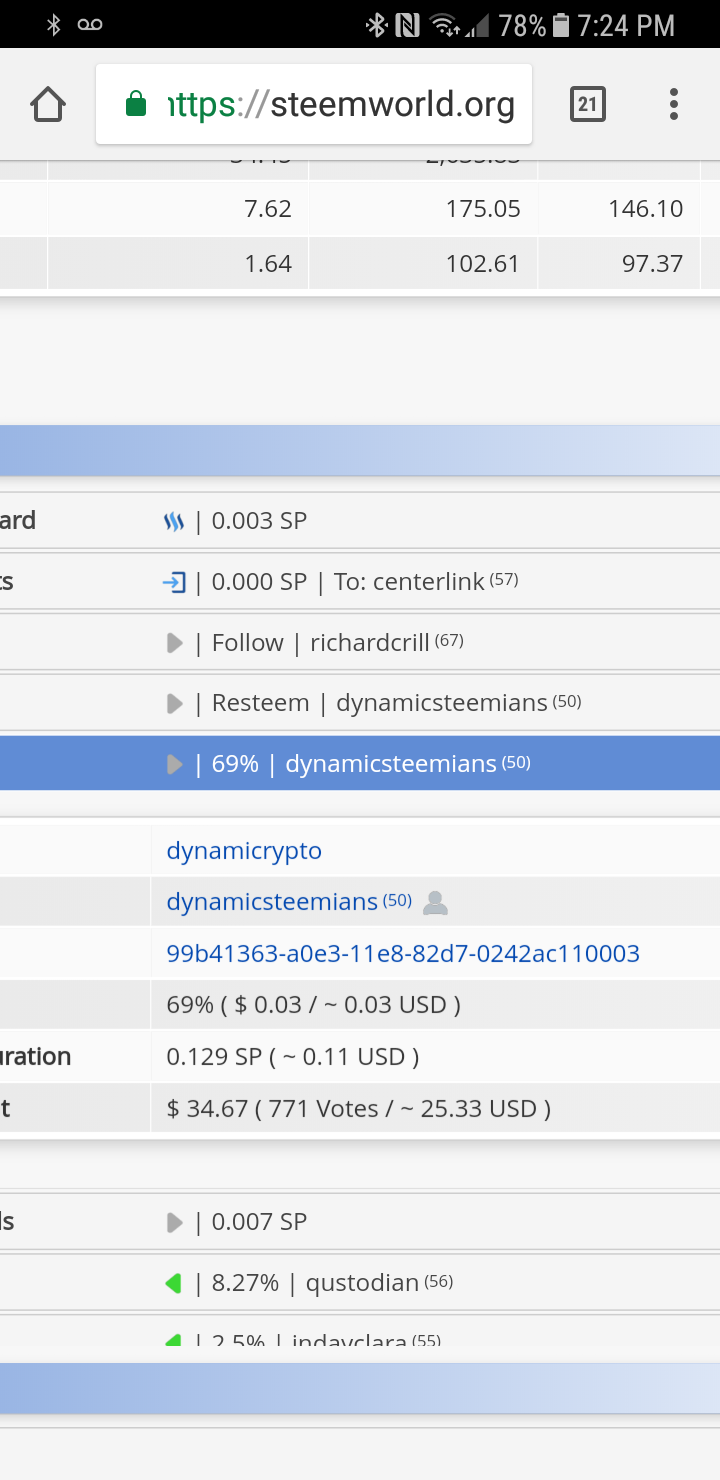Tap the browser home icon

(48, 104)
